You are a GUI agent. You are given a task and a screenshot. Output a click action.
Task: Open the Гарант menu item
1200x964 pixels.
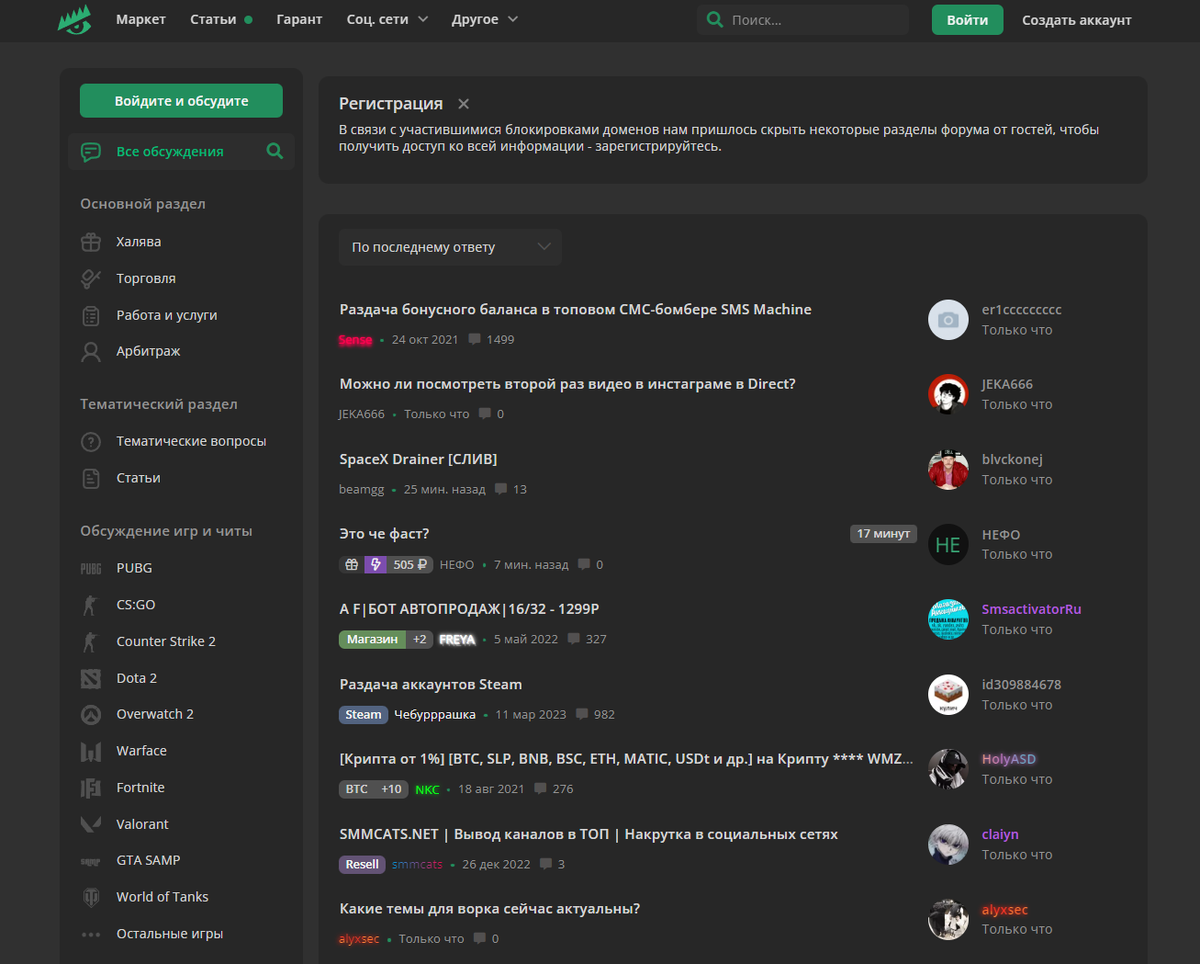pos(299,19)
